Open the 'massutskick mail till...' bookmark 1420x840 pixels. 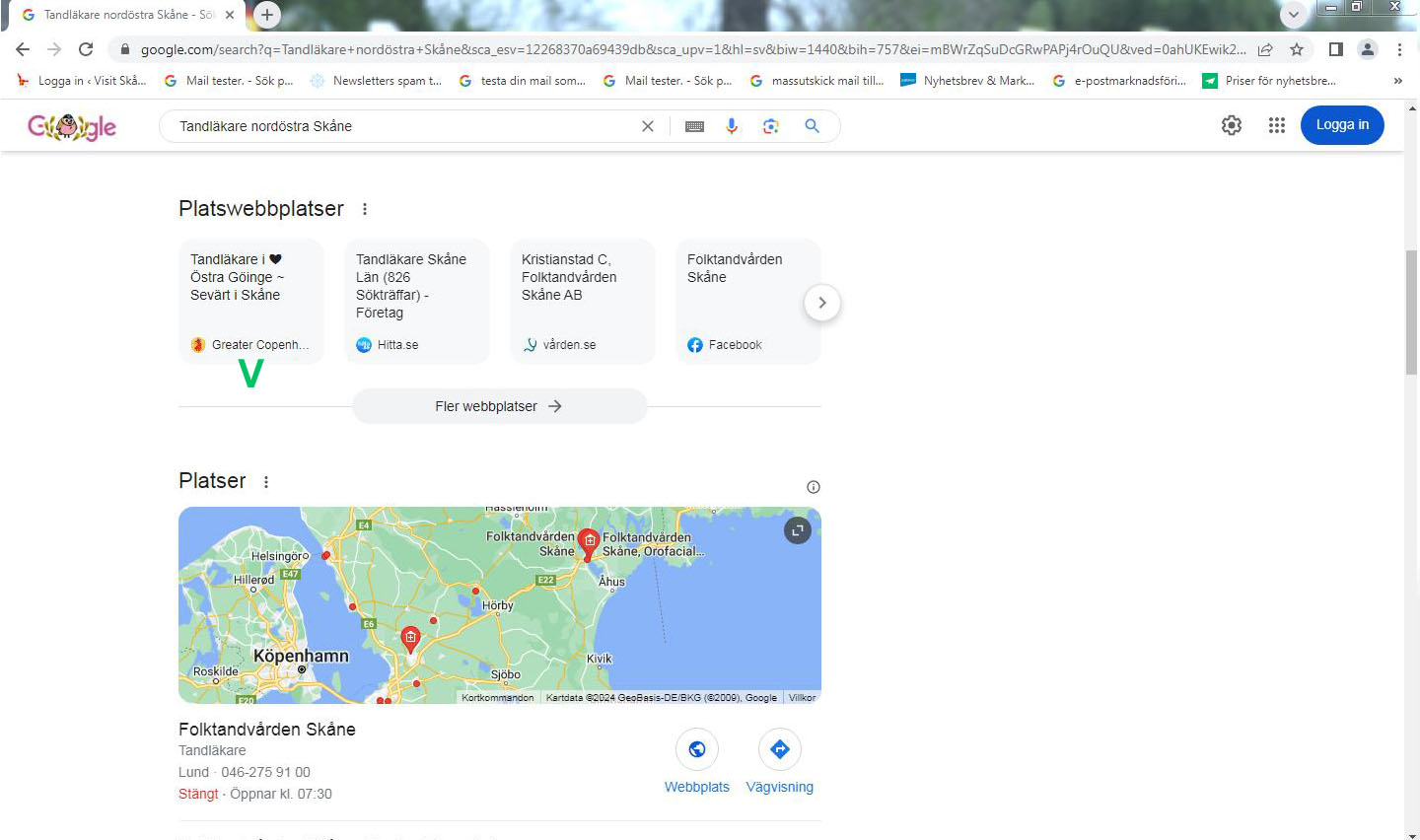click(816, 81)
